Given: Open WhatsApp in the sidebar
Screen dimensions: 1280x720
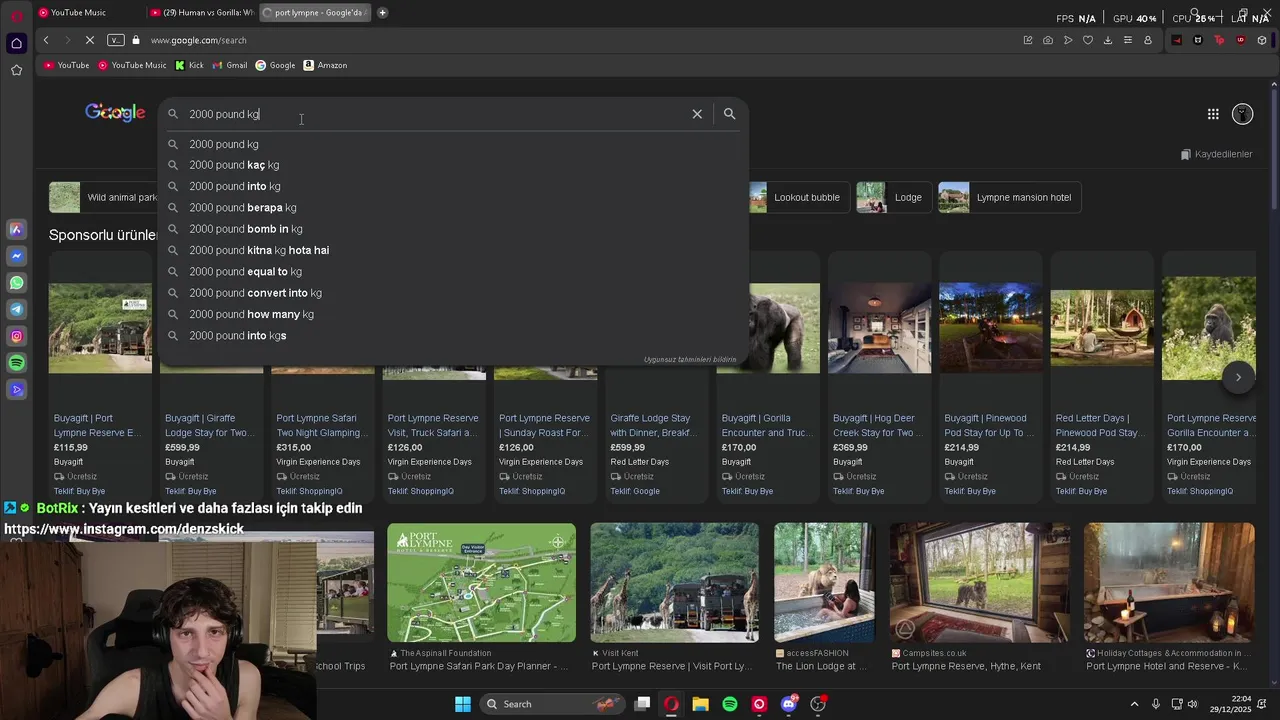Looking at the screenshot, I should [x=16, y=283].
